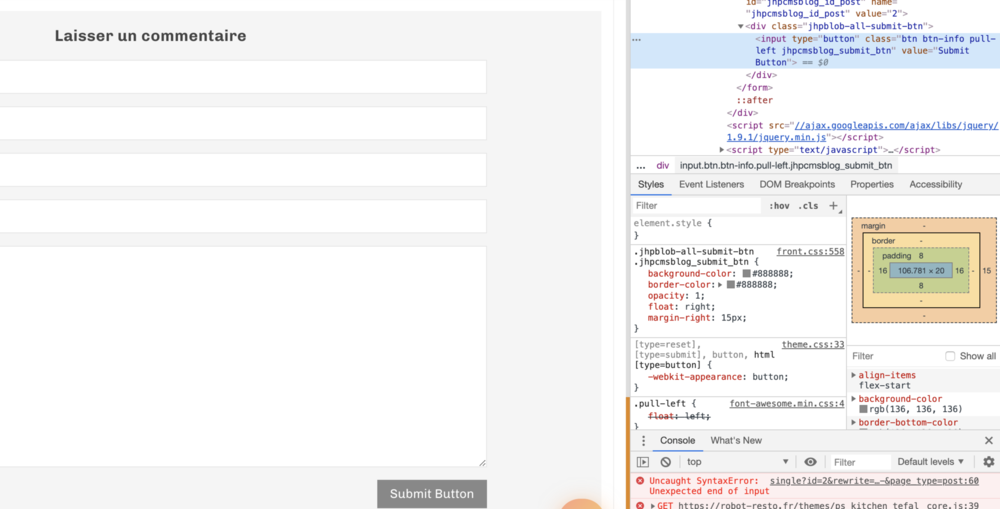
Task: Click the ::after pseudo-element line
Action: (754, 100)
